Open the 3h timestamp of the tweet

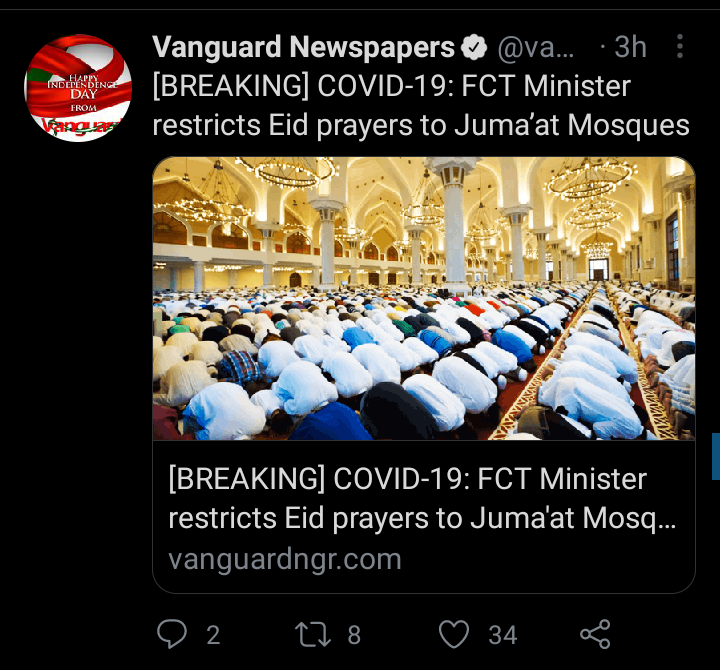tap(630, 47)
